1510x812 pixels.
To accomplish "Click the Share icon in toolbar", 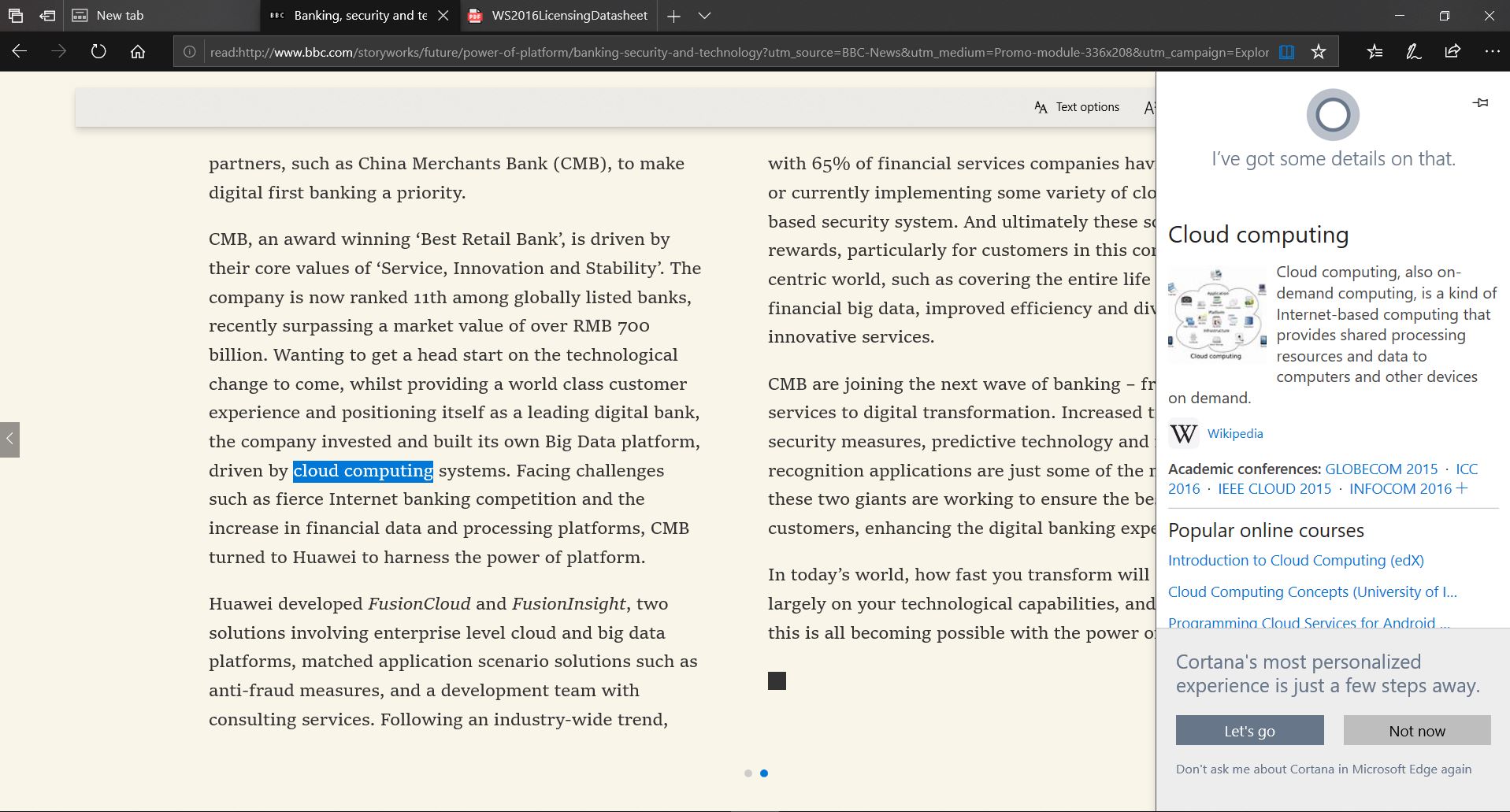I will click(1452, 52).
